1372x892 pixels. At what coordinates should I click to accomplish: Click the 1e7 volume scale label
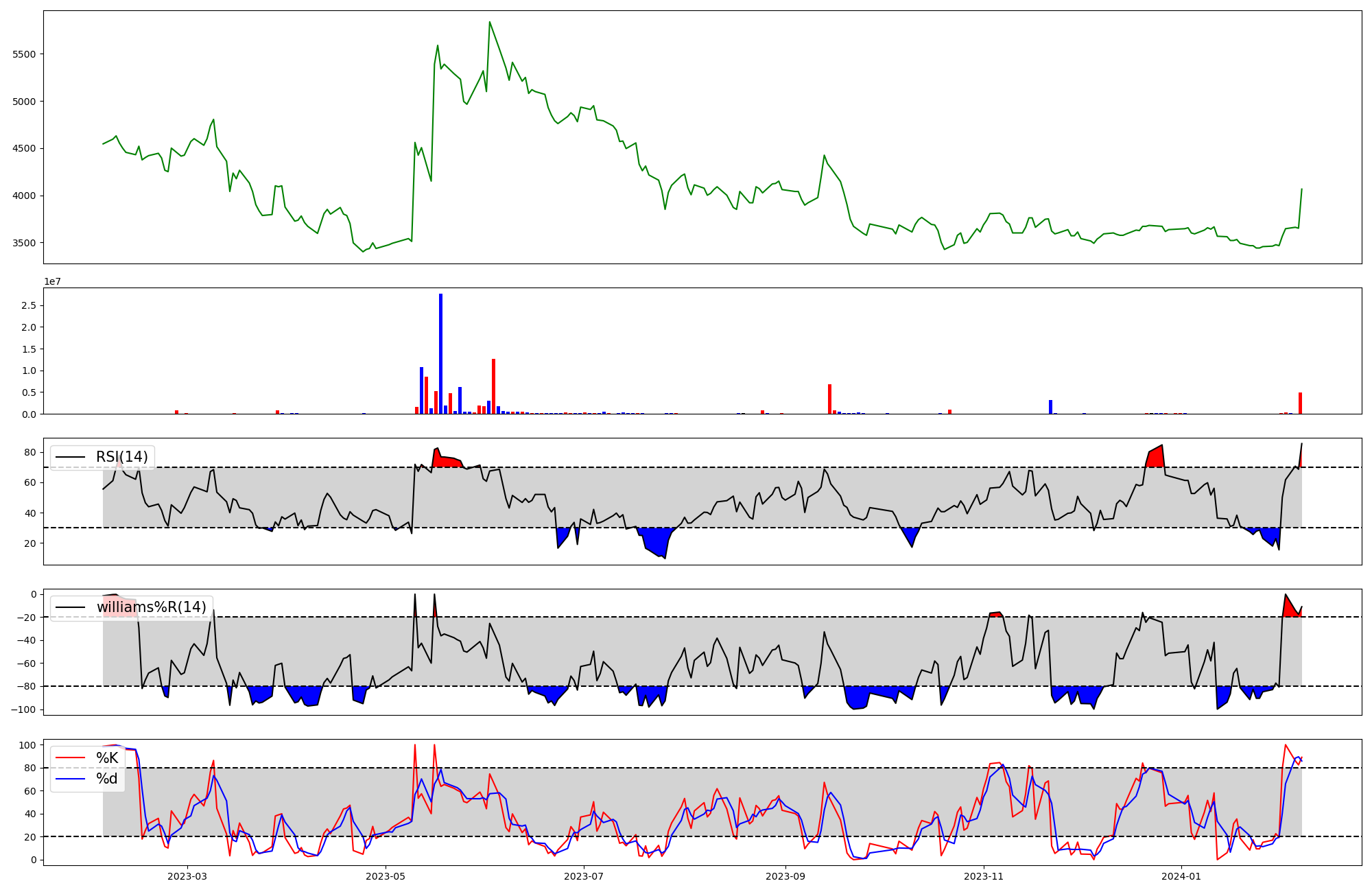pyautogui.click(x=52, y=282)
